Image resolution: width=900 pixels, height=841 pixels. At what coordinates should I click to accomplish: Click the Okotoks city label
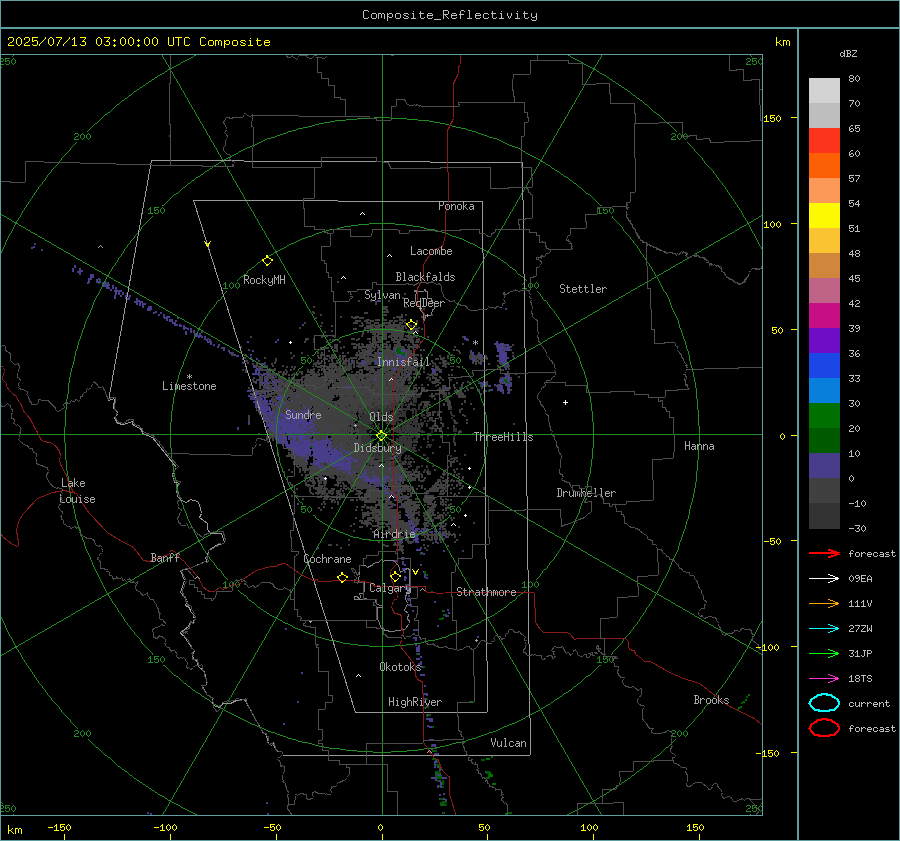400,667
